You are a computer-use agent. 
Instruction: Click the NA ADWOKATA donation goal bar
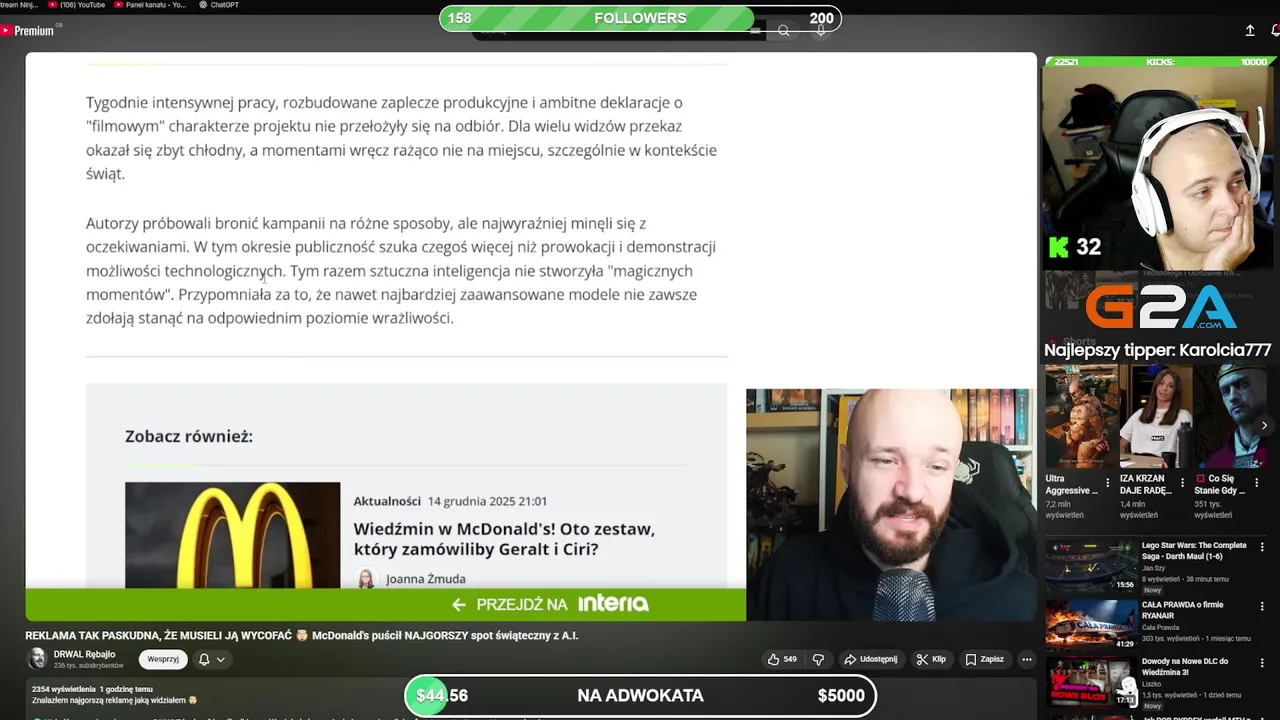point(640,696)
